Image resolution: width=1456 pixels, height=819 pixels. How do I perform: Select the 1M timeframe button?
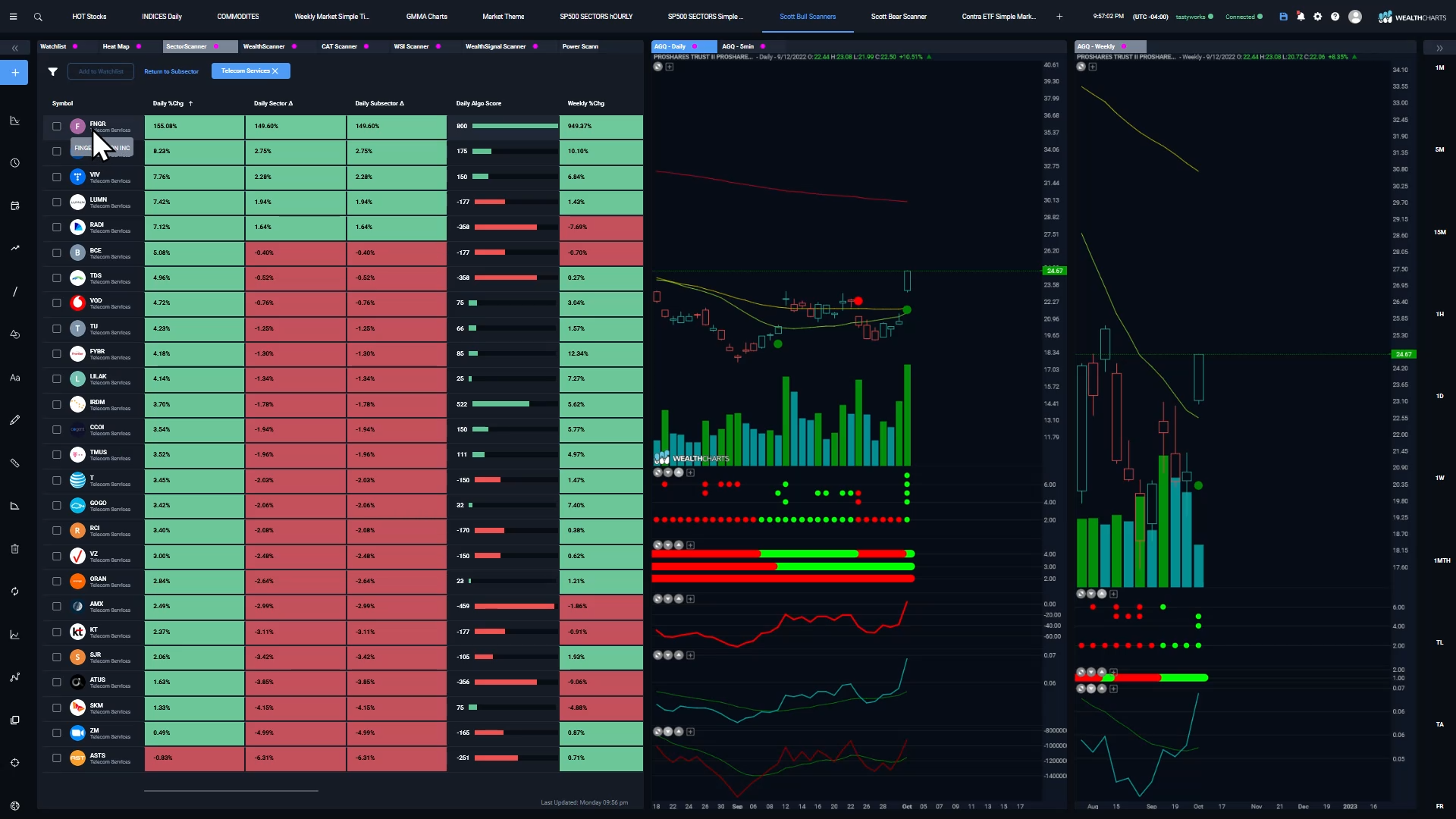[x=1439, y=67]
